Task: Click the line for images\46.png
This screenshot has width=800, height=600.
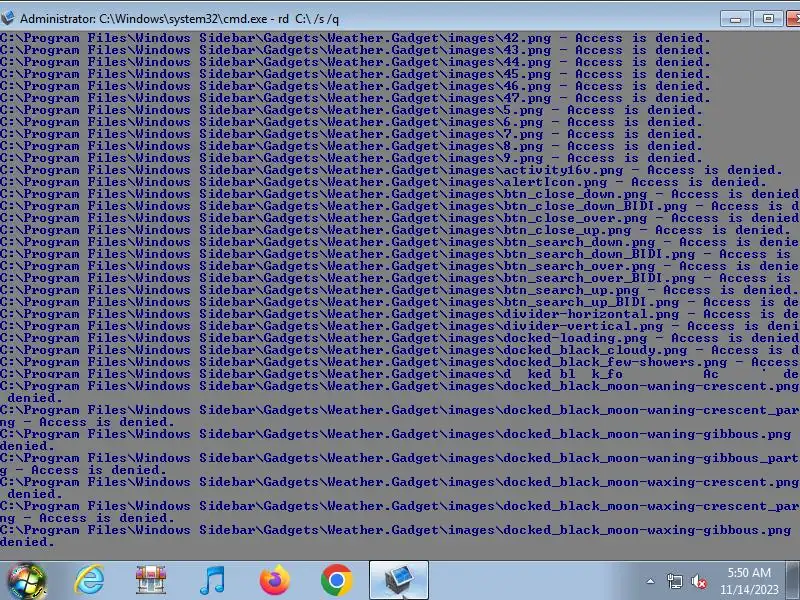Action: 355,86
